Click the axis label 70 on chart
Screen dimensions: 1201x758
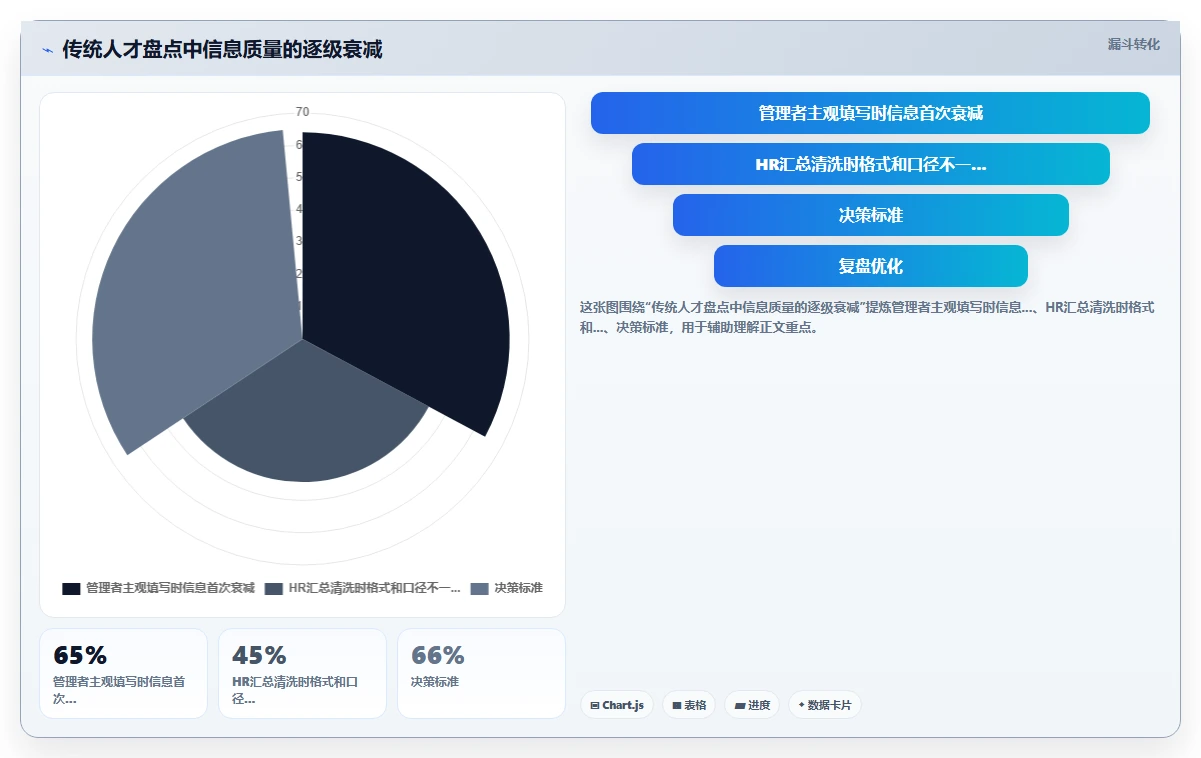click(302, 112)
